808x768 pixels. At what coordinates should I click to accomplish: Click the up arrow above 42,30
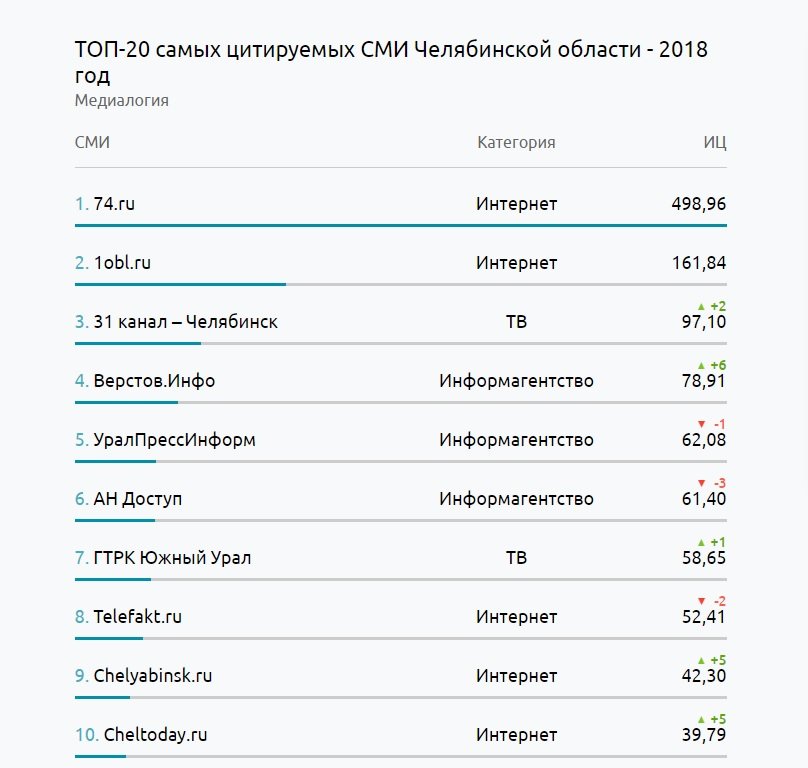(701, 660)
